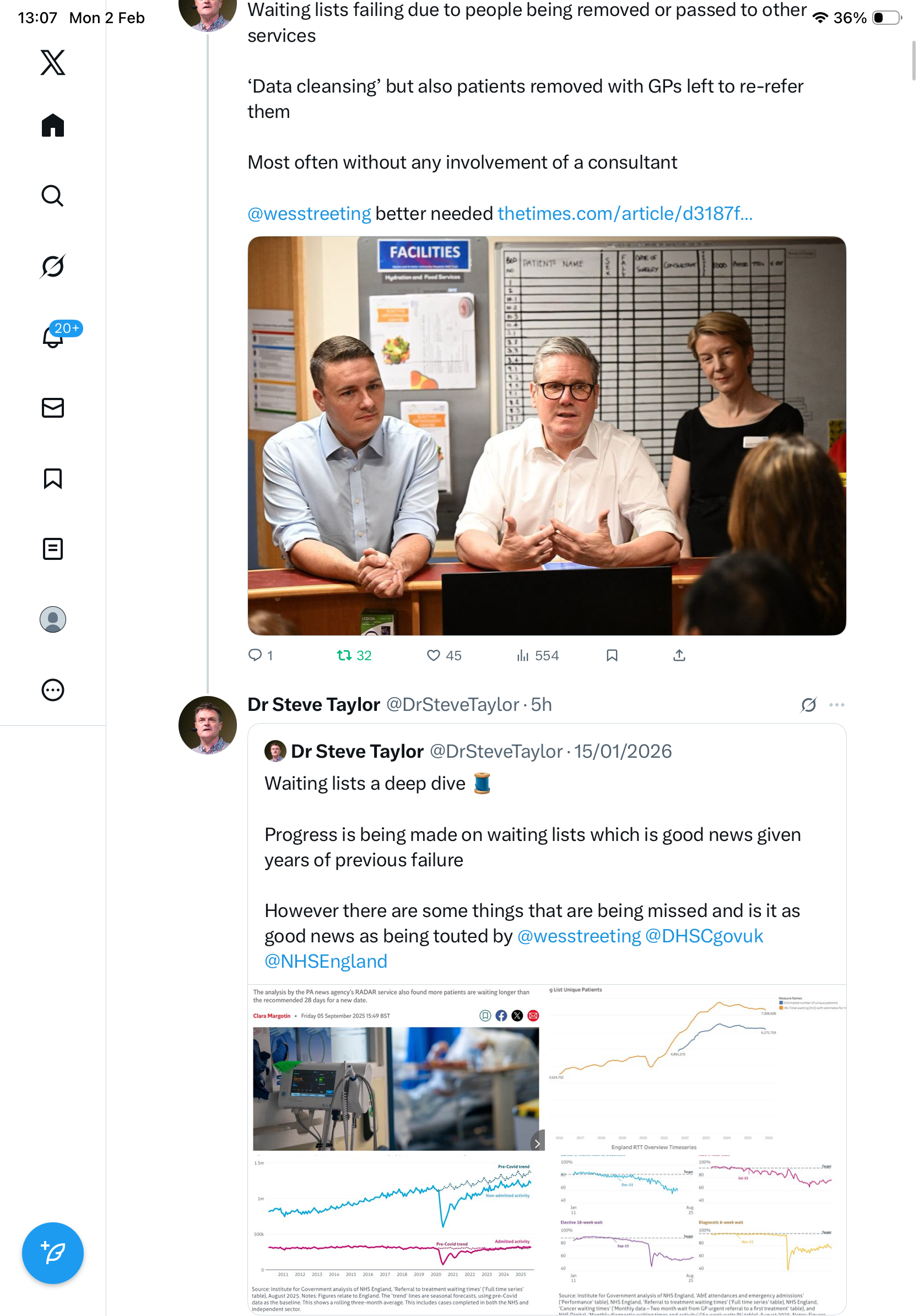Screen dimensions: 919x1316
Task: Open the More circle menu in sidebar
Action: pos(53,690)
